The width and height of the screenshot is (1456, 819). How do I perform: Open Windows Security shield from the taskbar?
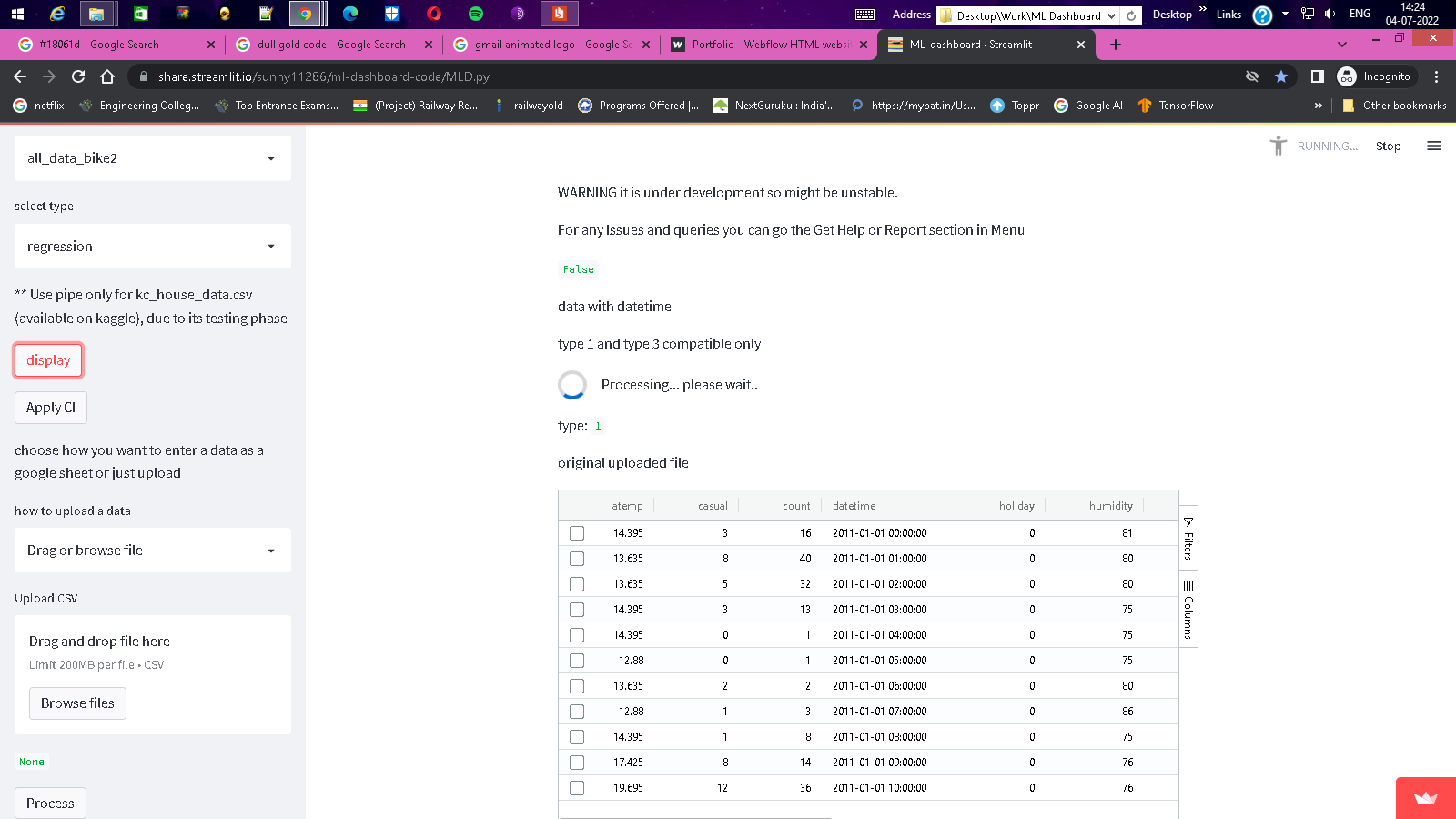click(392, 14)
